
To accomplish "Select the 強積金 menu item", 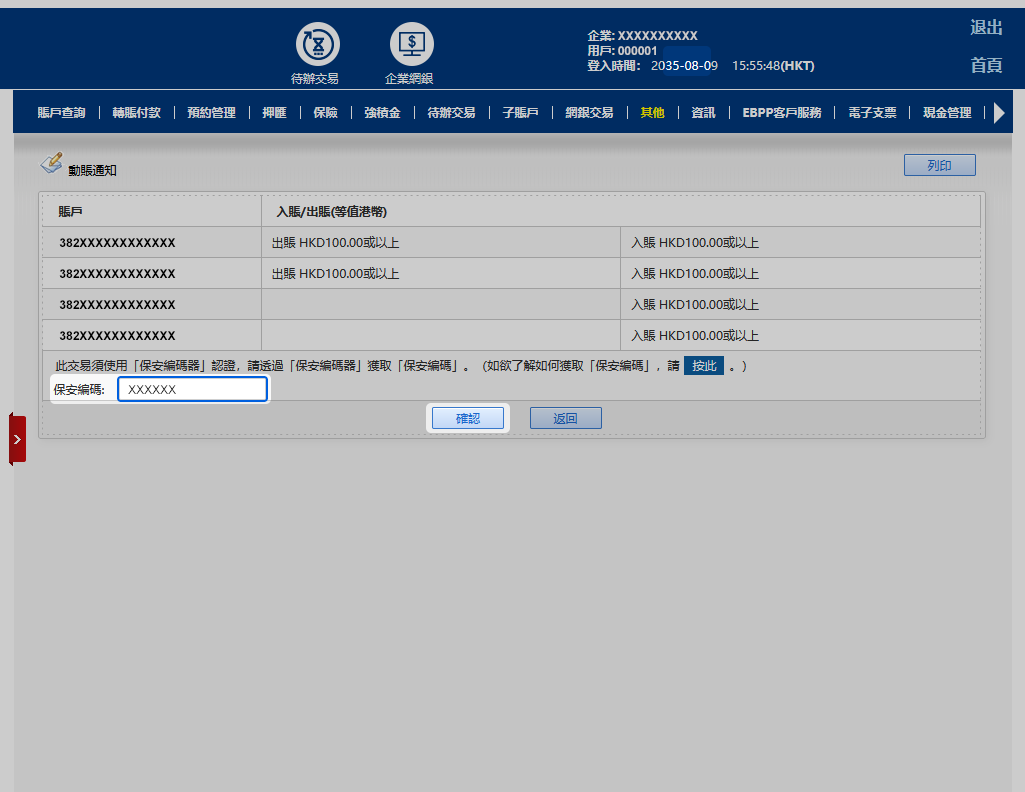I will 382,113.
